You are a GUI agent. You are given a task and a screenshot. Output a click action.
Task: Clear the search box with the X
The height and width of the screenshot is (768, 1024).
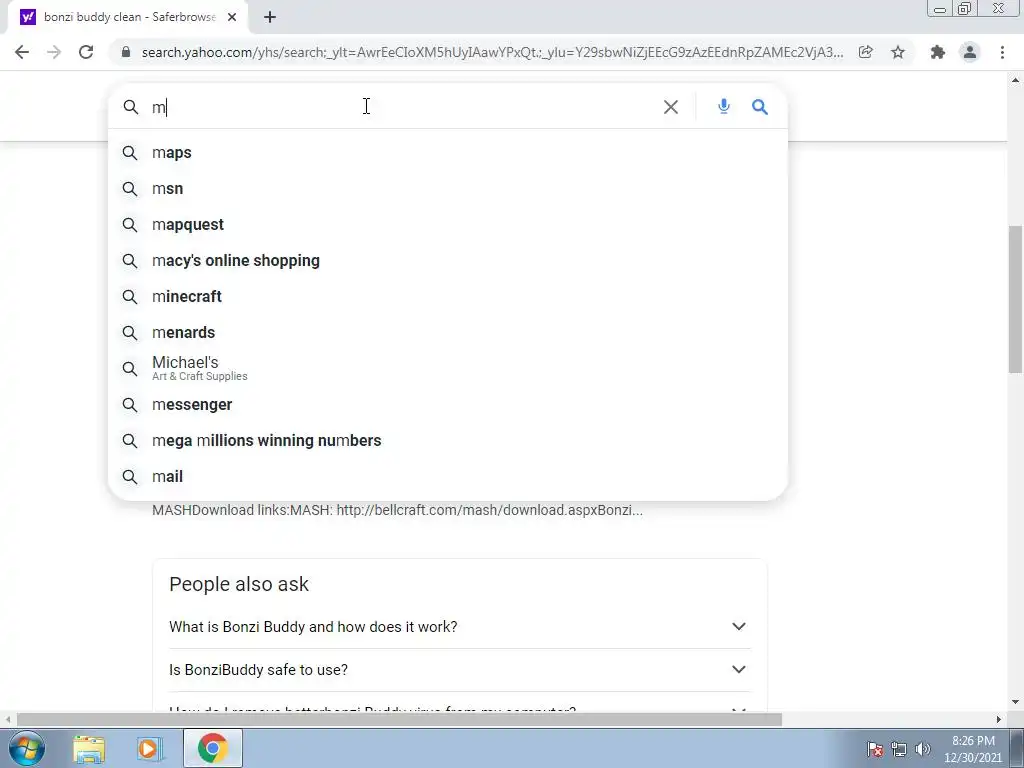pyautogui.click(x=671, y=107)
